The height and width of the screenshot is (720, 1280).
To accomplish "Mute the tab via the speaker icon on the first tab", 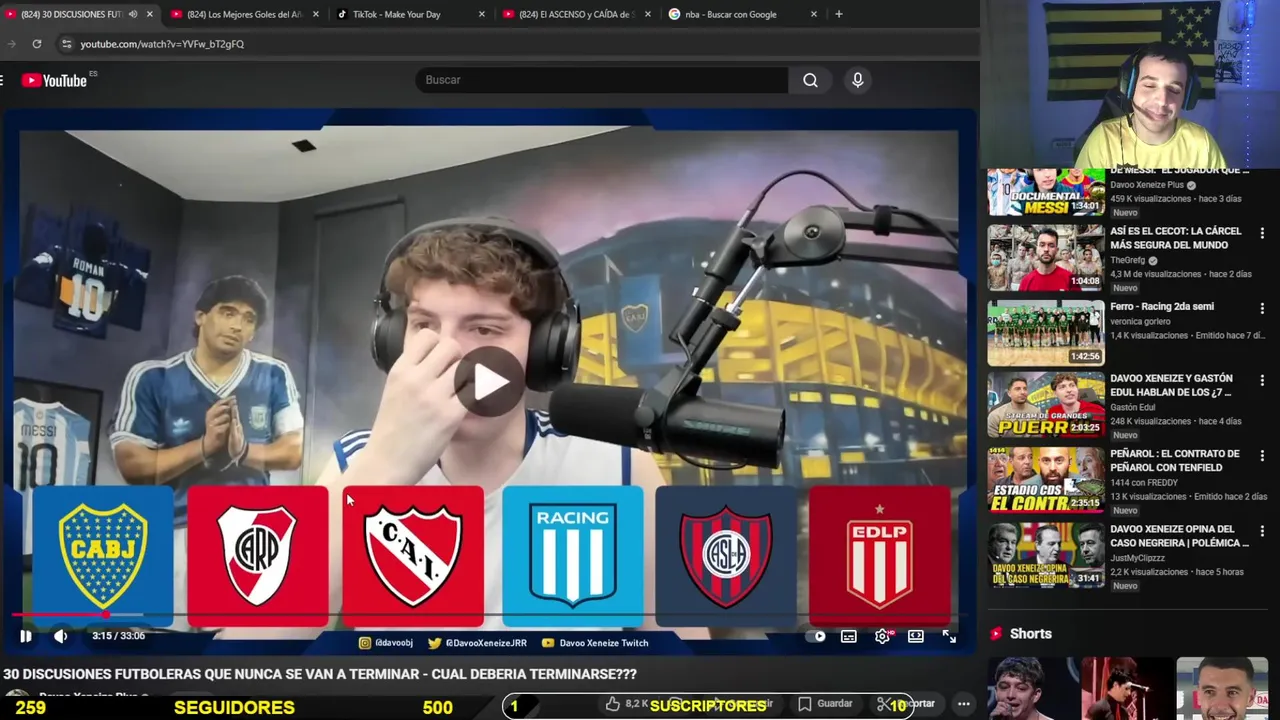I will 133,14.
